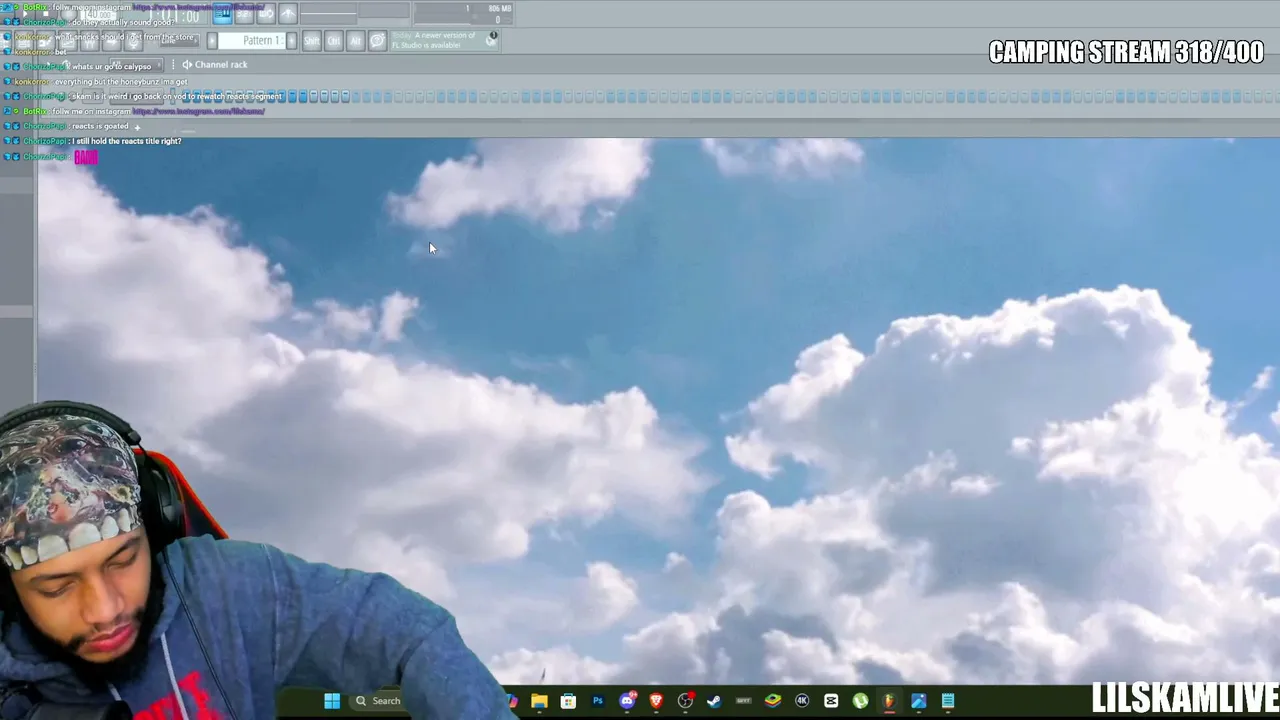
Task: Click the Channel rack title
Action: point(221,65)
